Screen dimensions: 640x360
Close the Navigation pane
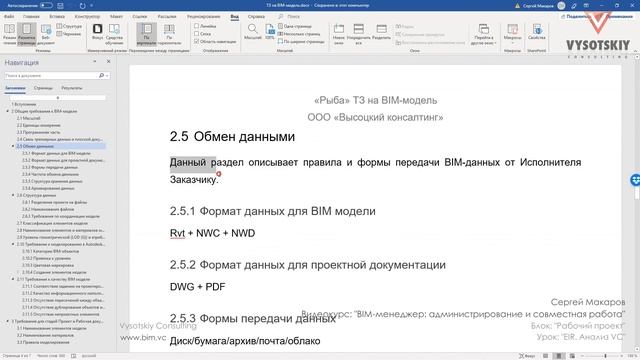109,62
